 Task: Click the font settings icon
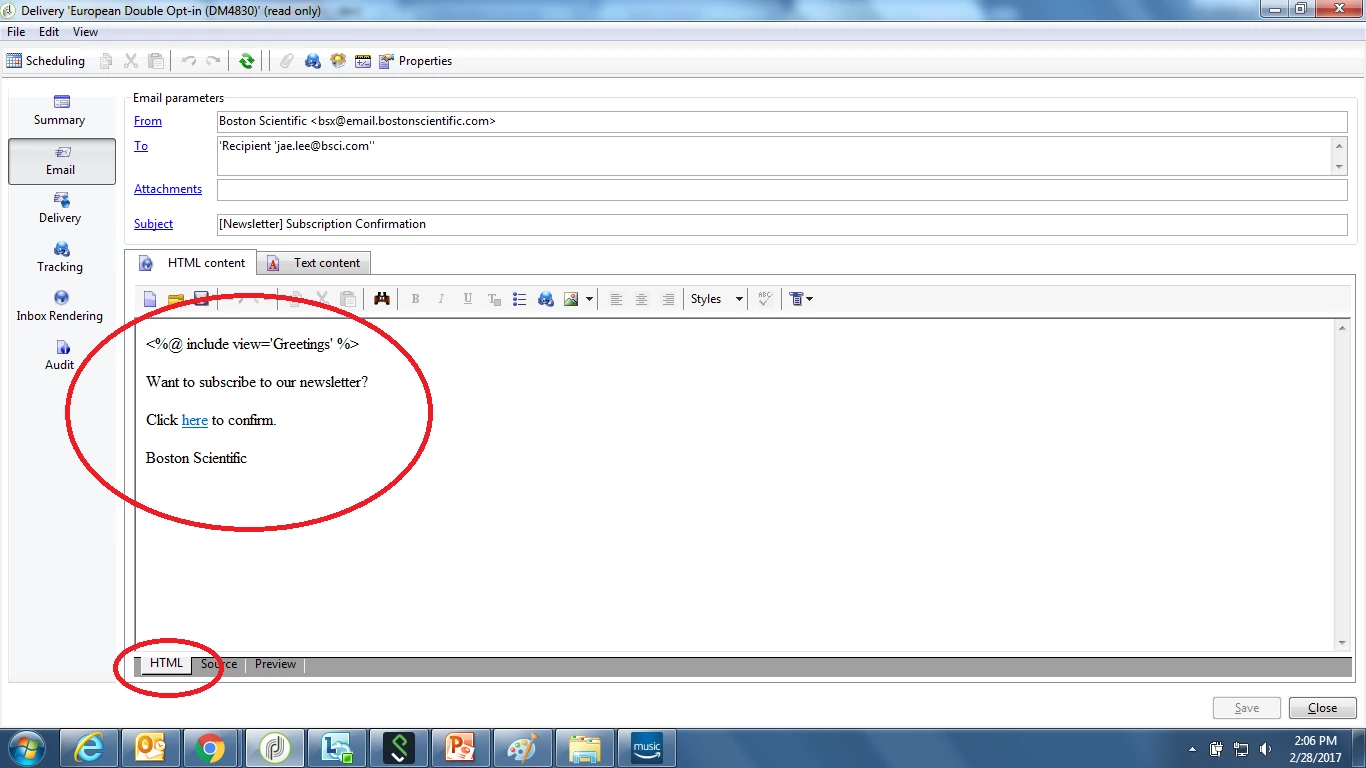coord(494,299)
